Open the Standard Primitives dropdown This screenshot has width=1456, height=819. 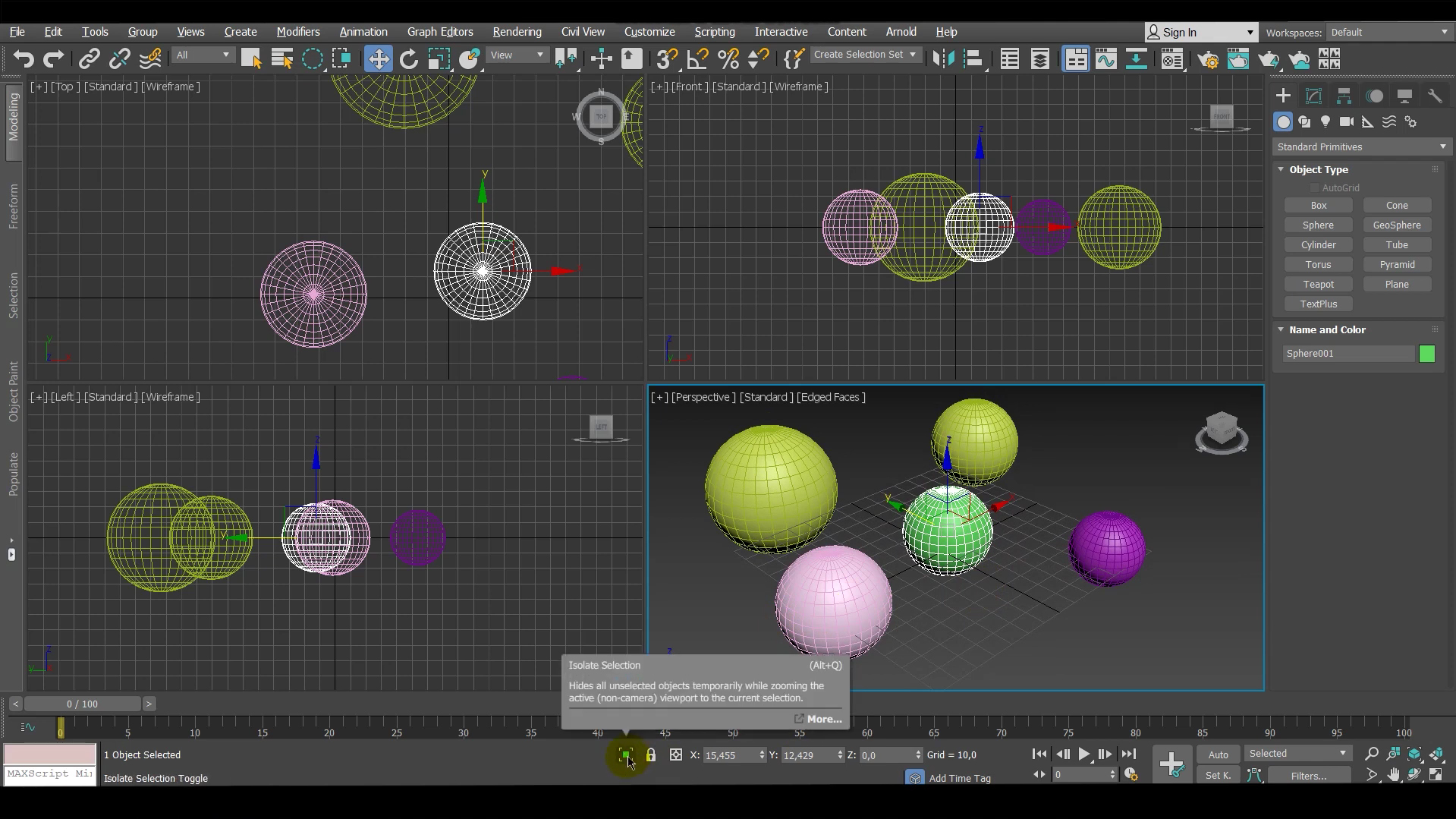[x=1361, y=147]
